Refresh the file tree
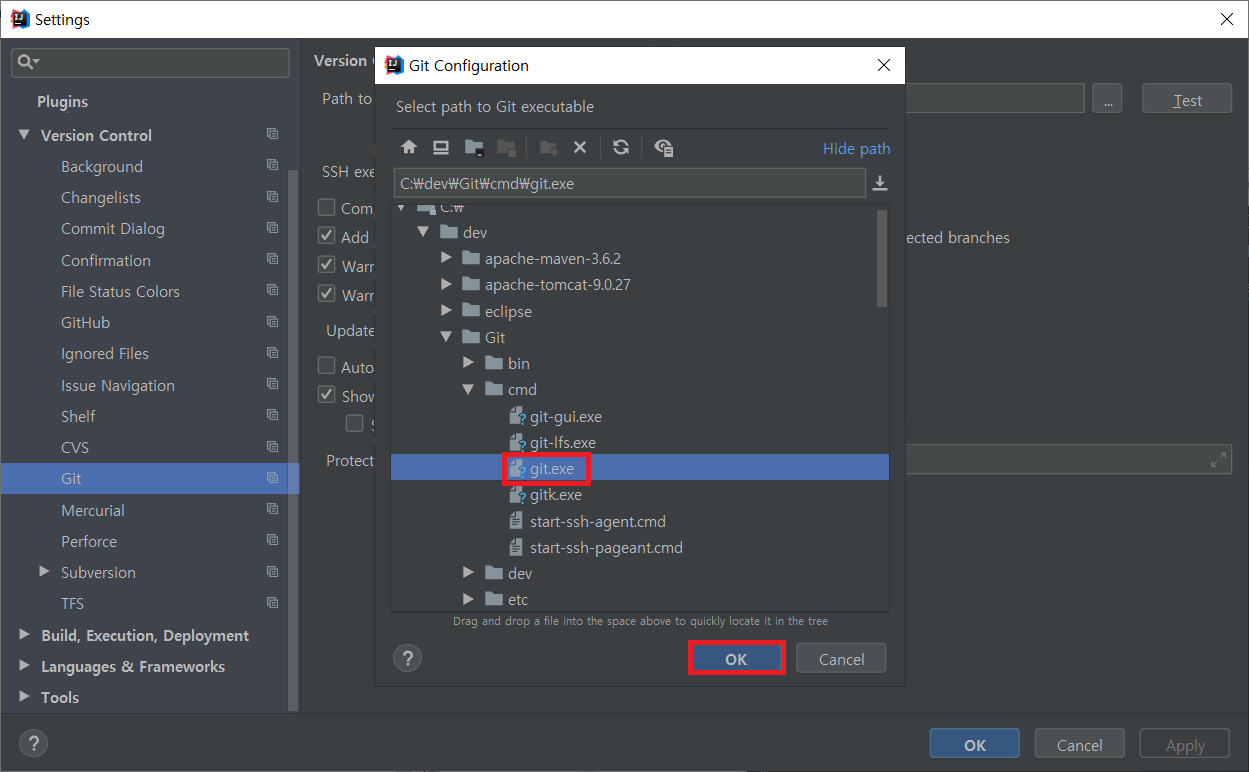The width and height of the screenshot is (1249, 772). [x=621, y=147]
